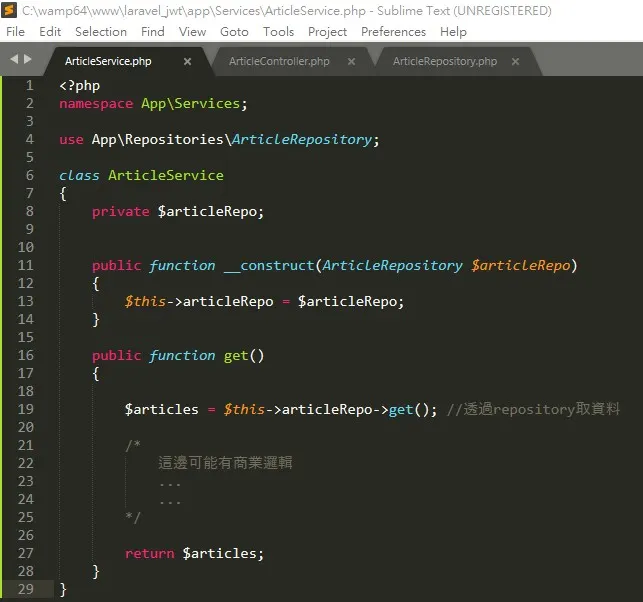Click '$articleRepo' constructor parameter

[521, 265]
